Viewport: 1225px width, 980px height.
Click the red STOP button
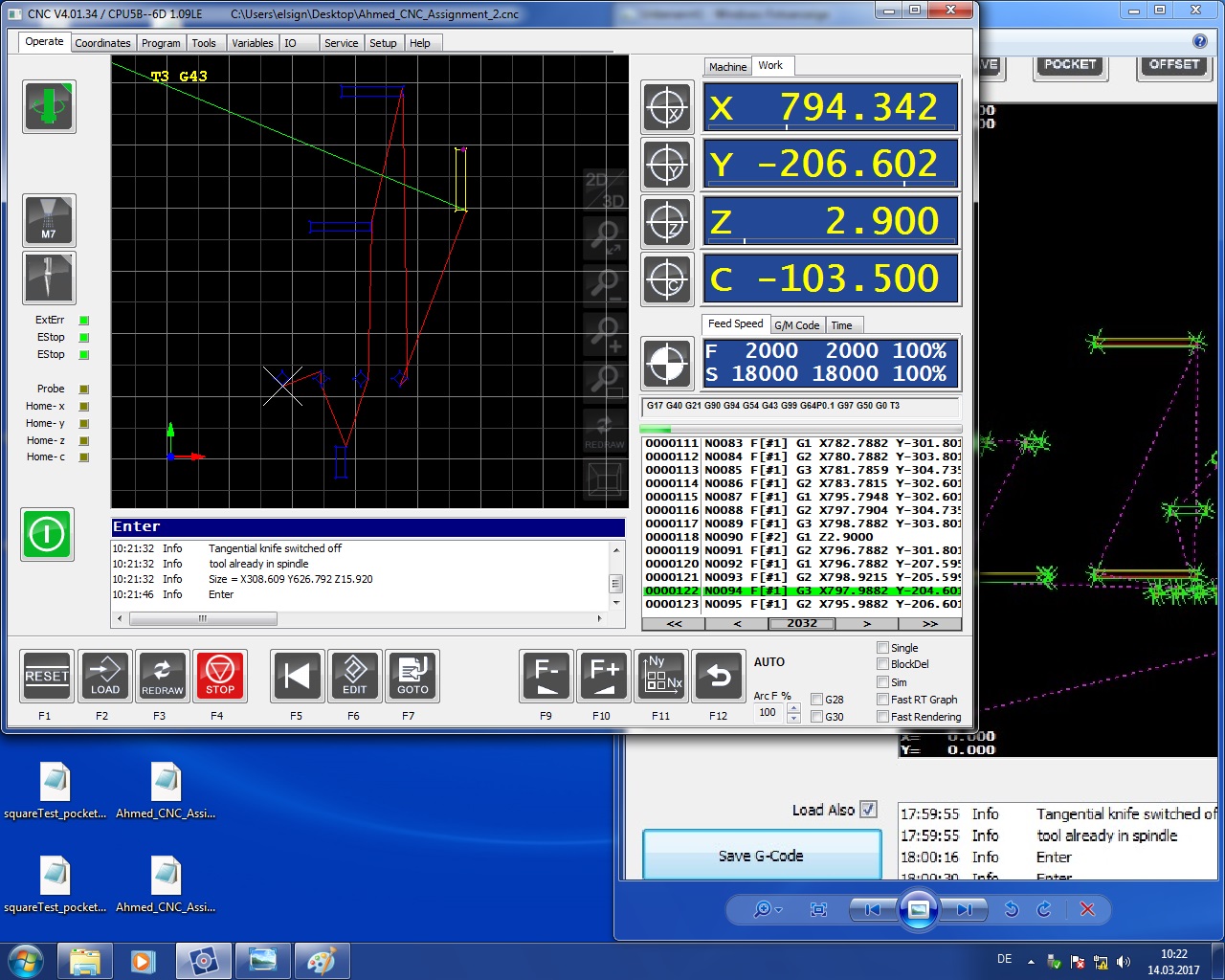click(x=220, y=676)
